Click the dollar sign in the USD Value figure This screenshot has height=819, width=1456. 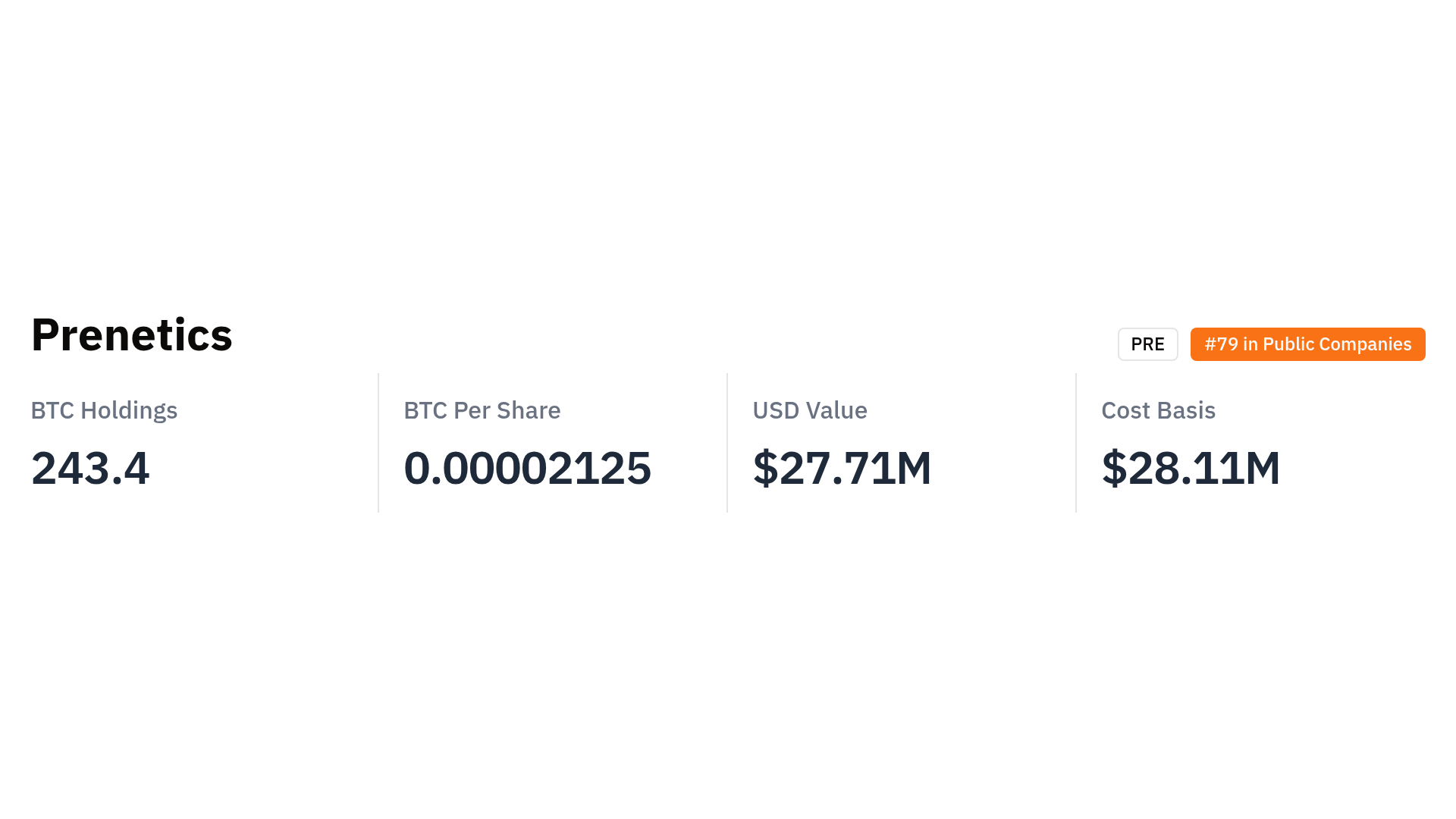click(x=765, y=468)
